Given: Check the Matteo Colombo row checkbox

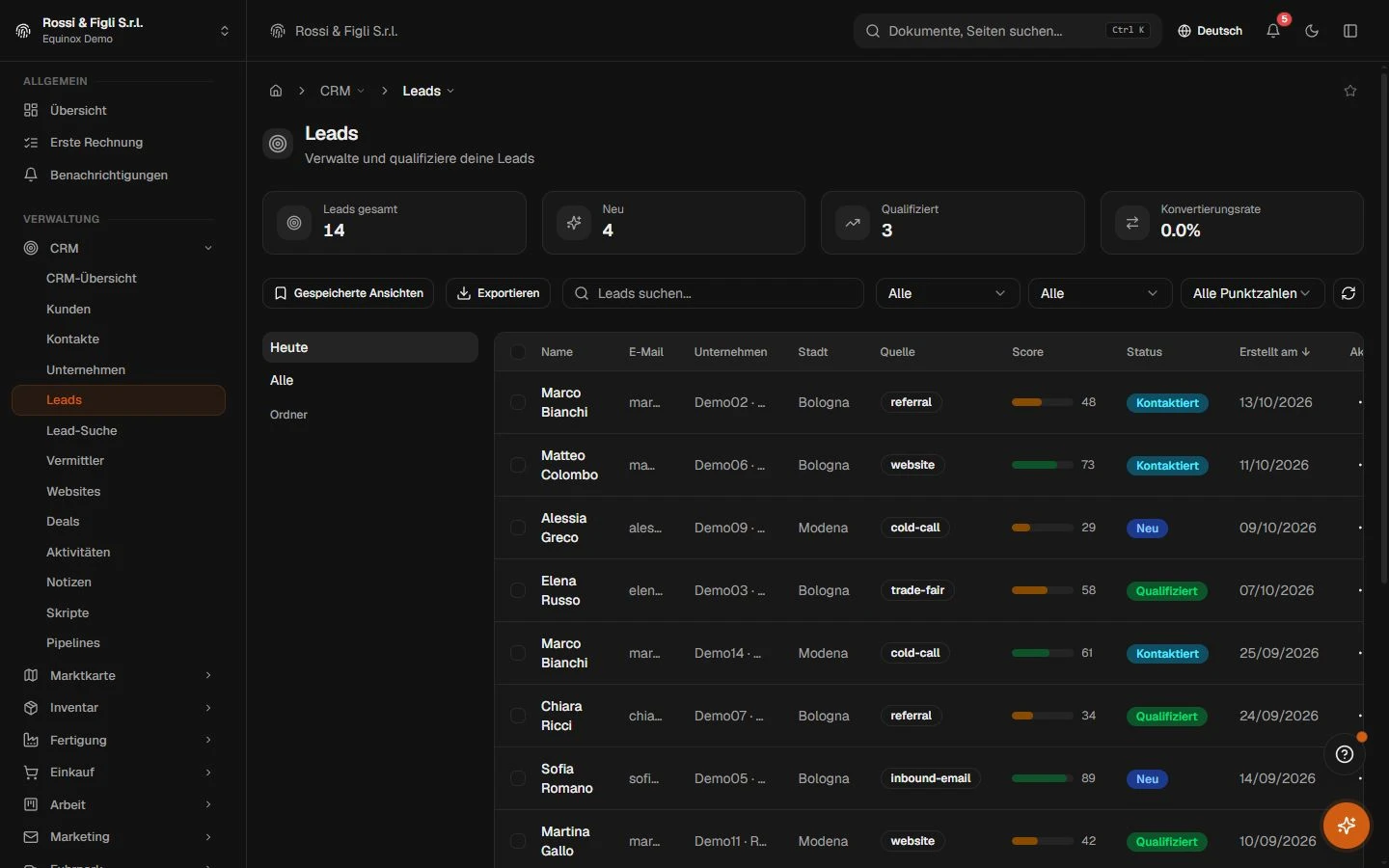Looking at the screenshot, I should pos(518,465).
